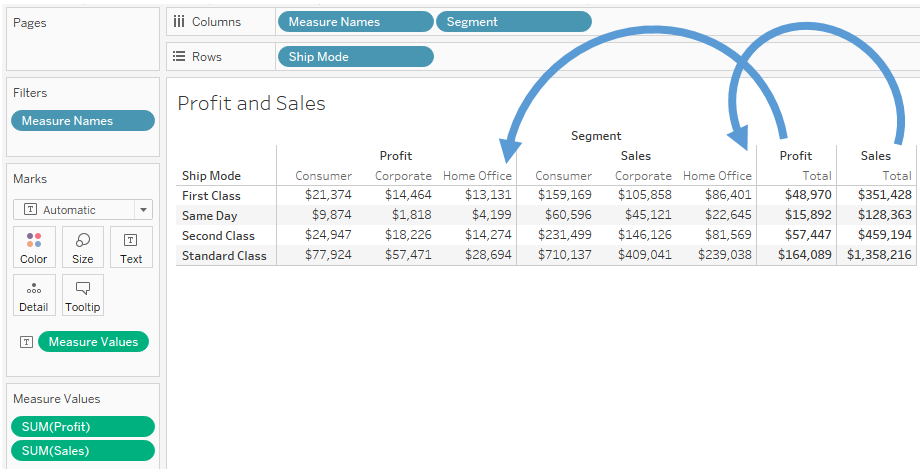Click the Columns shelf icon
This screenshot has height=470, width=922.
pos(179,21)
